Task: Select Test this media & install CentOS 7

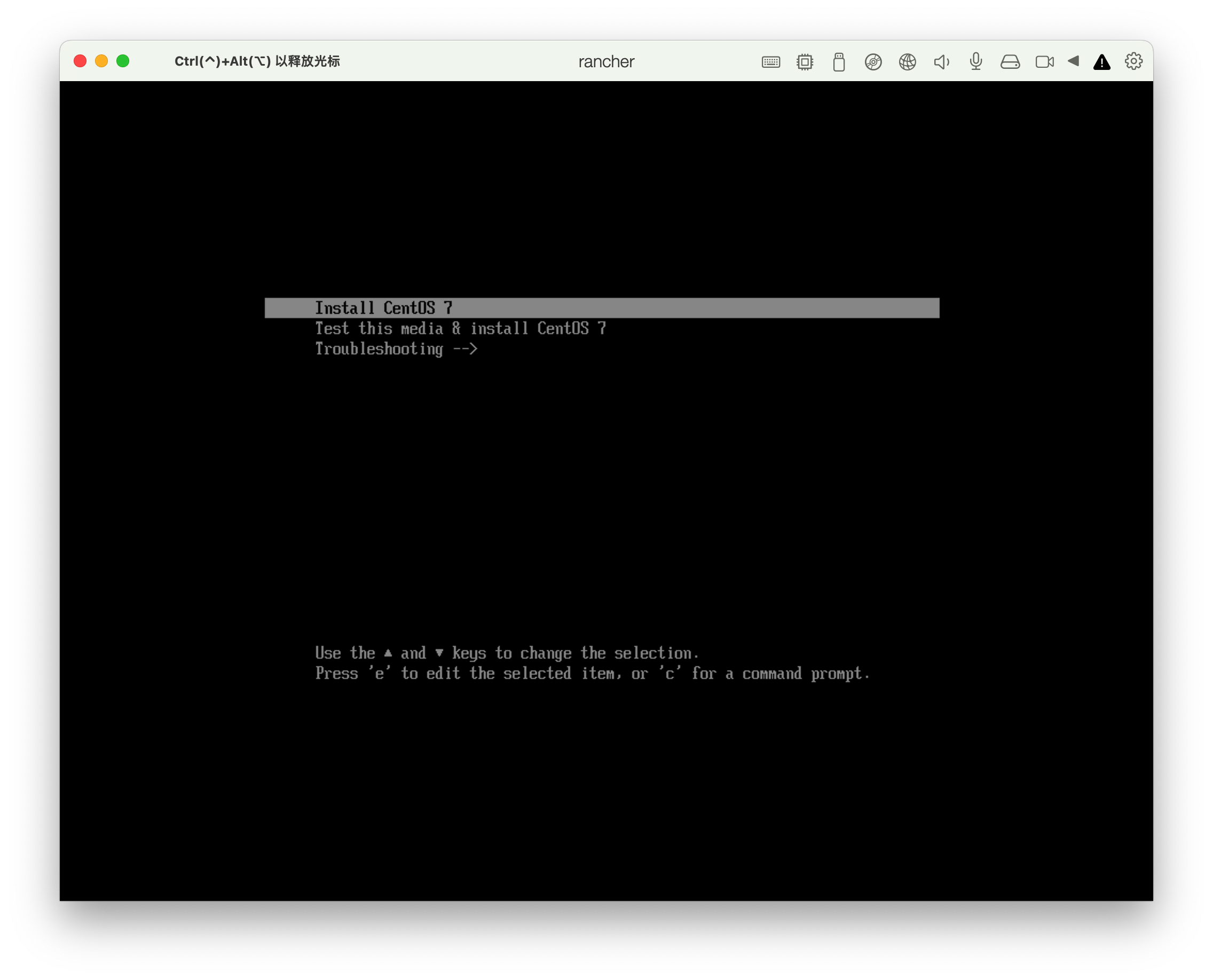Action: coord(460,328)
